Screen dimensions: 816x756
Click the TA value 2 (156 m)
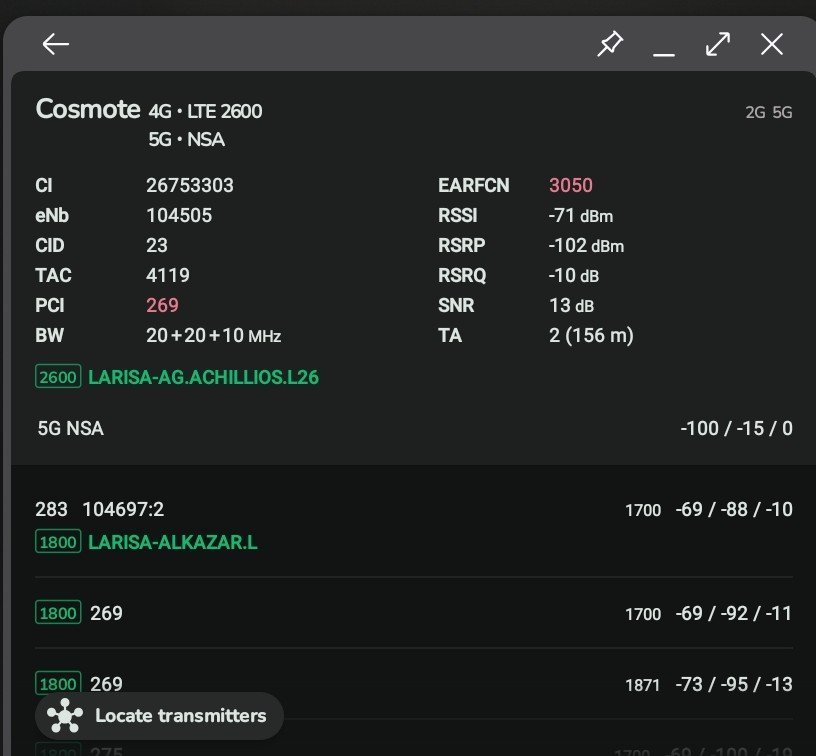pos(591,336)
